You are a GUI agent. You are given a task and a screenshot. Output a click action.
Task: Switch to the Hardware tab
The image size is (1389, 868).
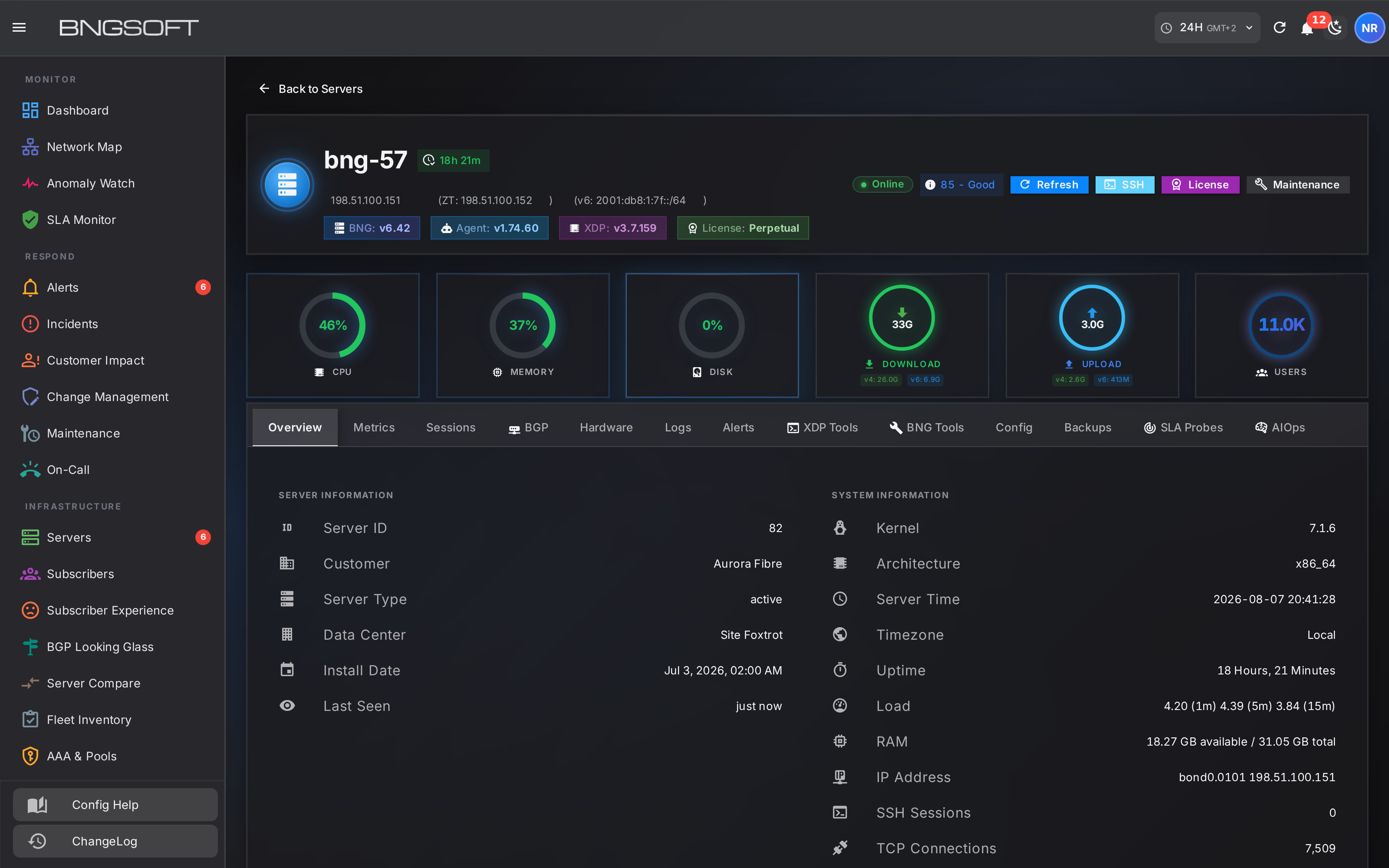(x=606, y=427)
